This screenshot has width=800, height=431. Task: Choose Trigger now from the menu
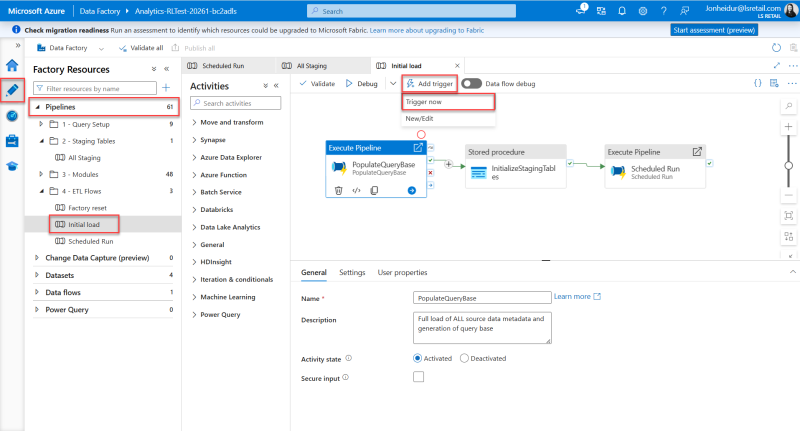pos(424,102)
